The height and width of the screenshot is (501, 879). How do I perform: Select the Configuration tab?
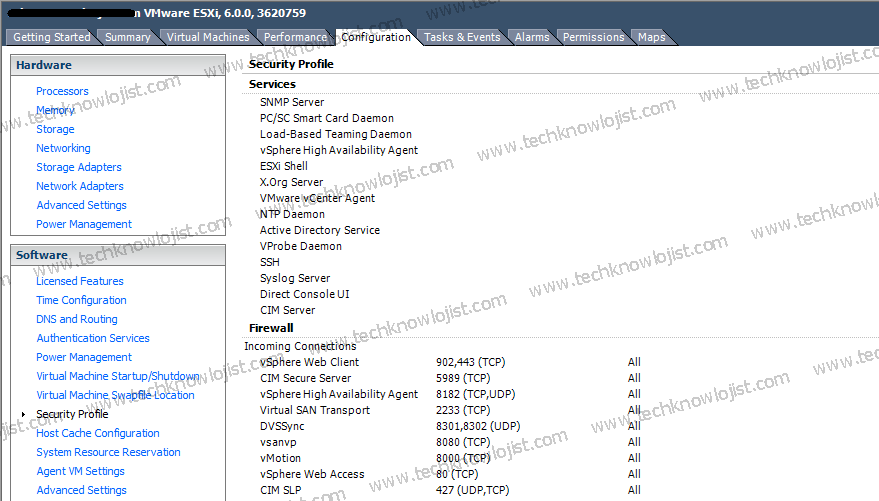[376, 37]
